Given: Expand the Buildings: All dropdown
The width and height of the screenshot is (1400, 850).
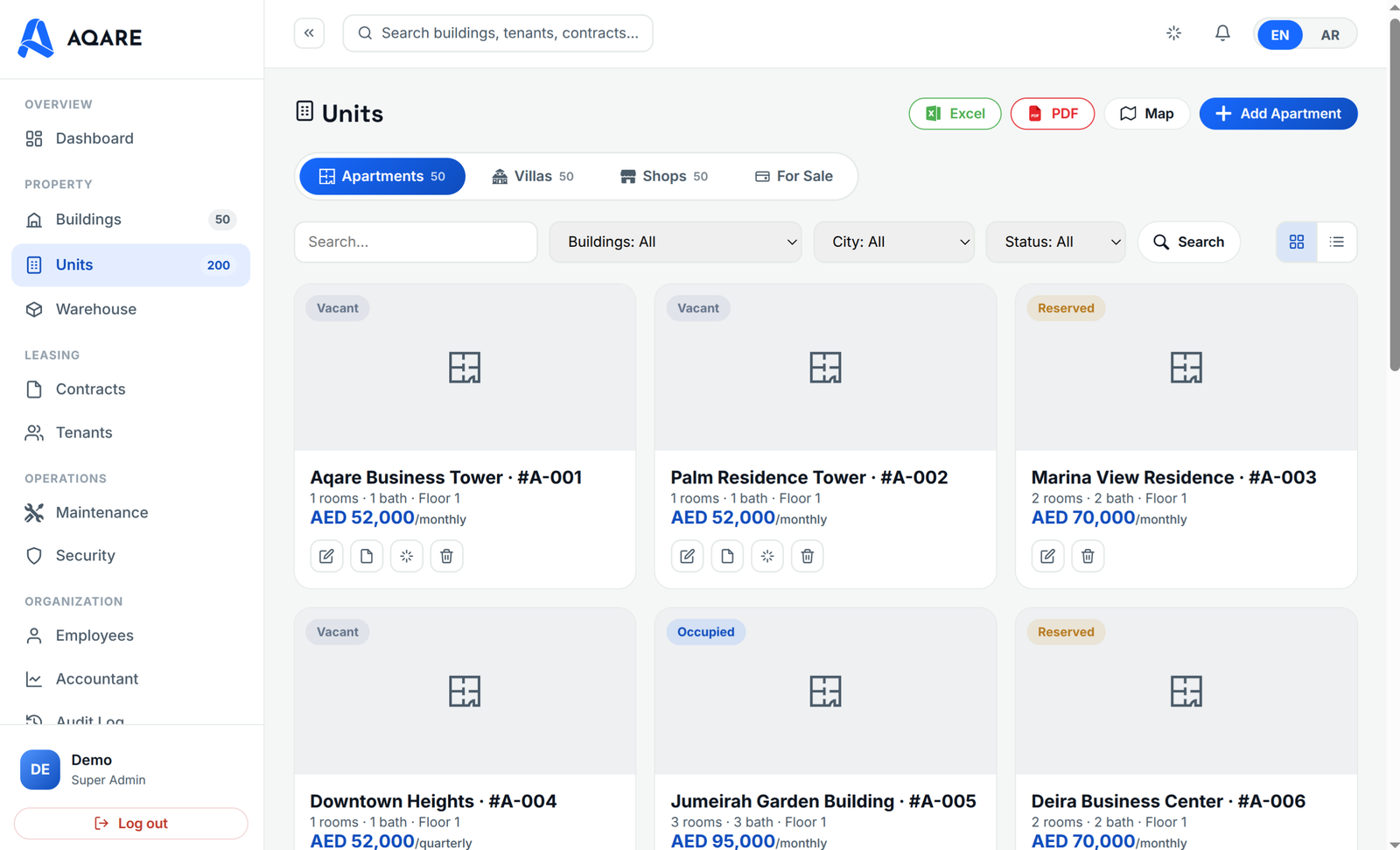Looking at the screenshot, I should (x=675, y=242).
